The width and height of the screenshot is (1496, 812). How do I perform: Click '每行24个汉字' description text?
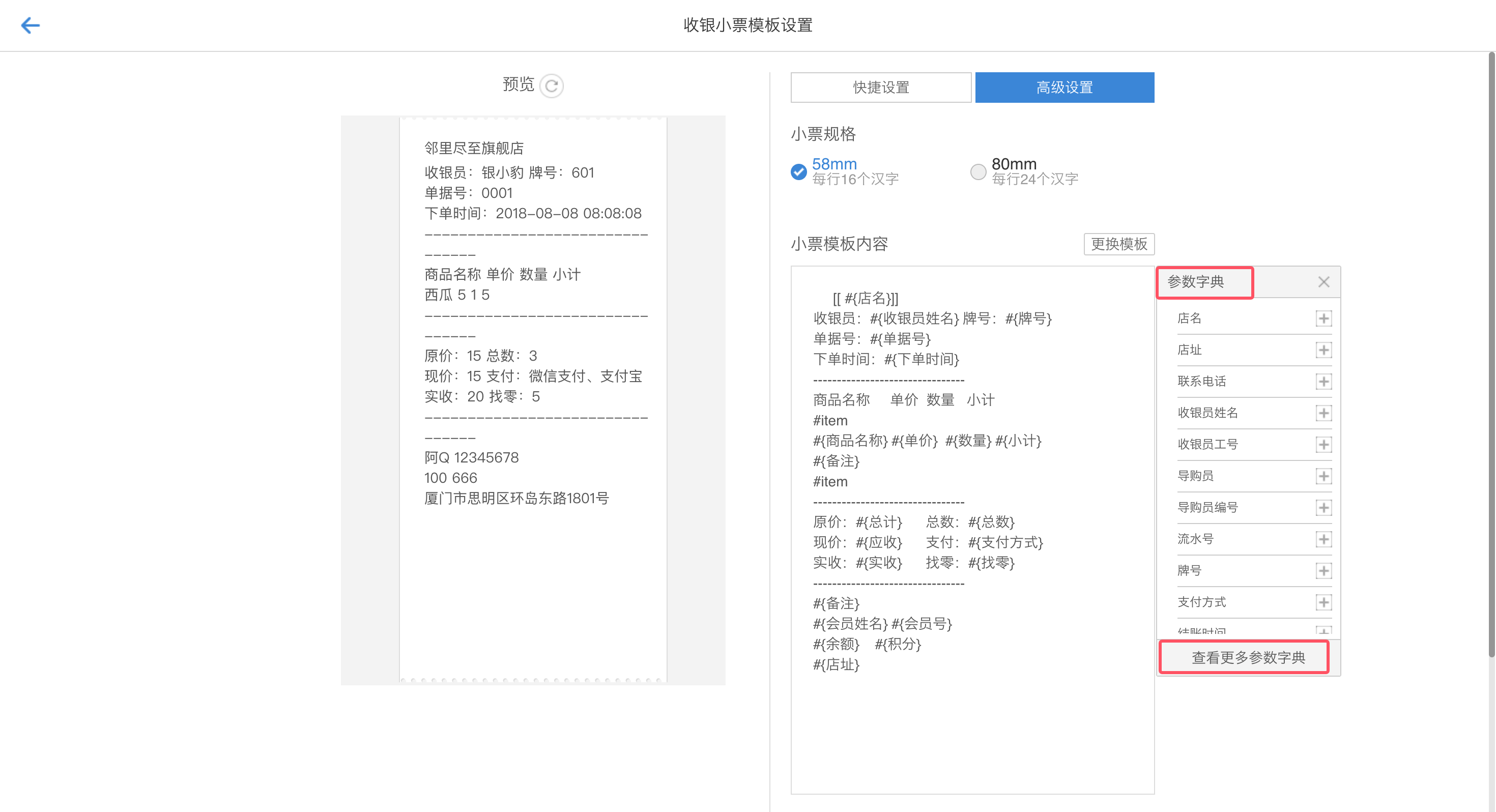tap(1034, 180)
